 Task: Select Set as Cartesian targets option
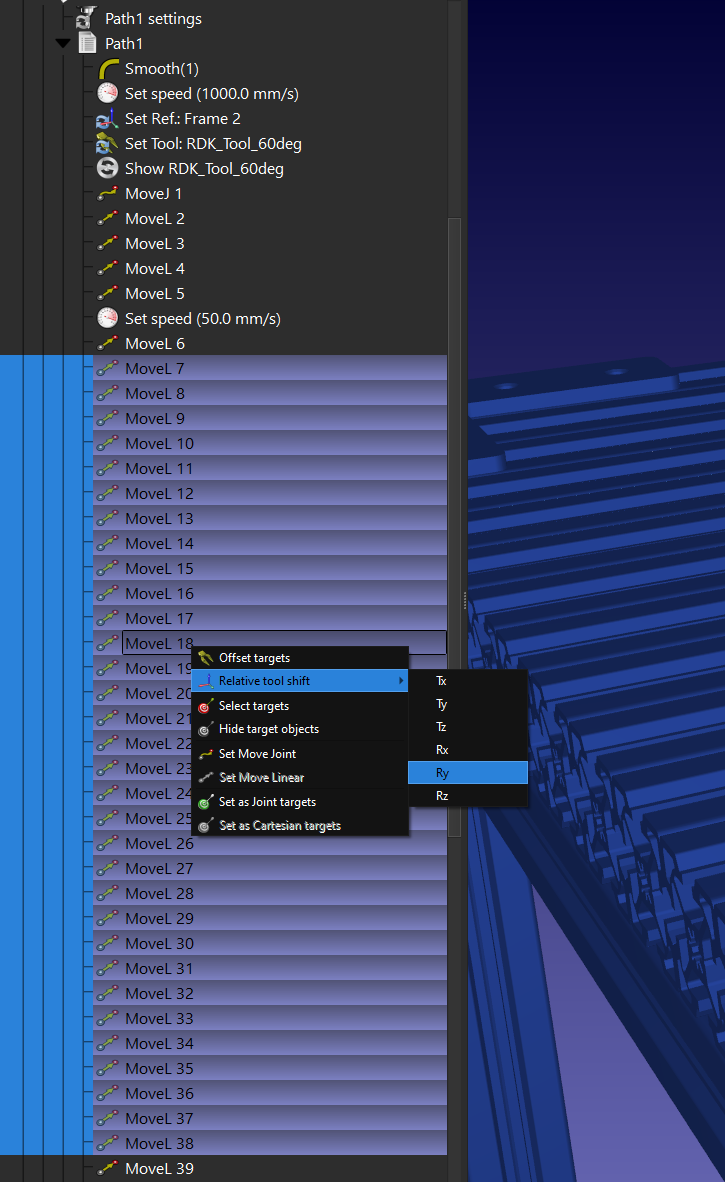pos(279,826)
